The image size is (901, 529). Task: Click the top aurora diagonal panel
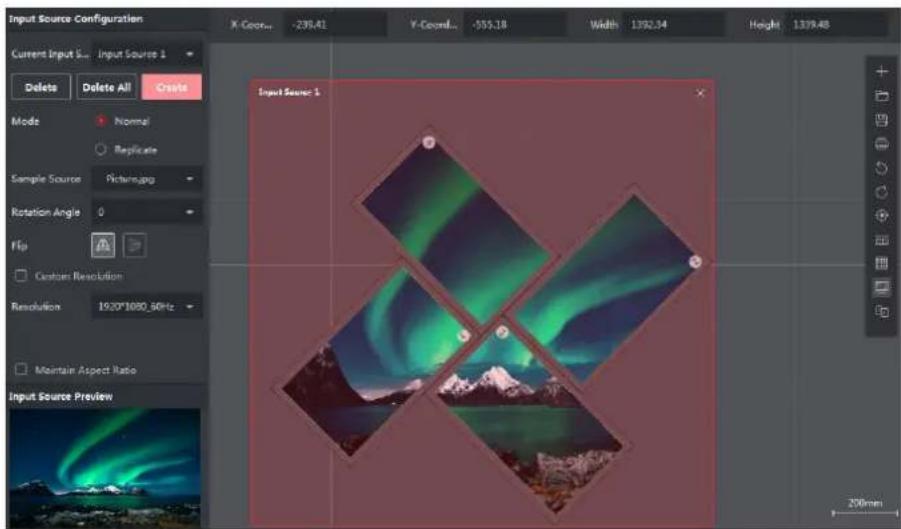[454, 230]
